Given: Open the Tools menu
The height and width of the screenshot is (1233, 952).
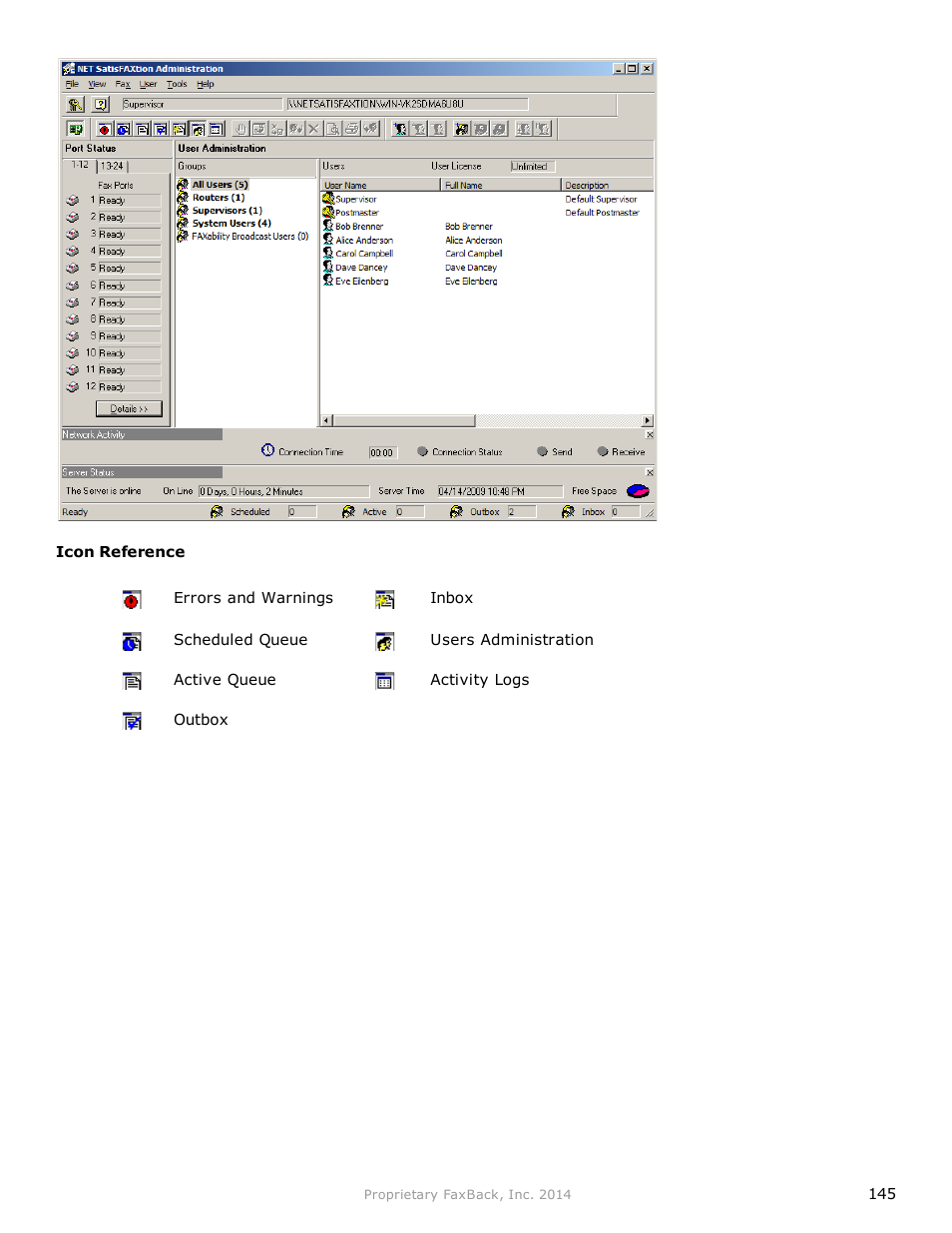Looking at the screenshot, I should pos(177,85).
